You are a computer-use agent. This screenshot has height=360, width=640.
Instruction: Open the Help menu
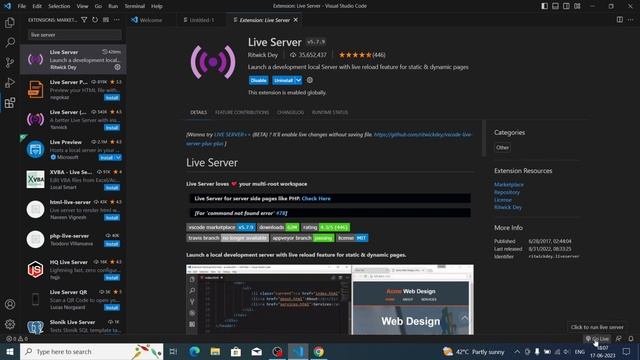[x=157, y=6]
